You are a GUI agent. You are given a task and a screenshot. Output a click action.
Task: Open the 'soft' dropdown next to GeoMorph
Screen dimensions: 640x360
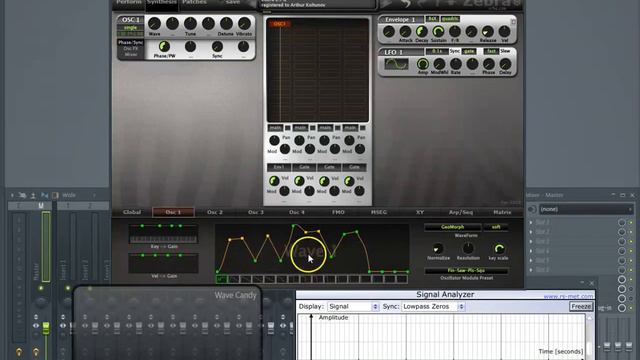coord(496,227)
